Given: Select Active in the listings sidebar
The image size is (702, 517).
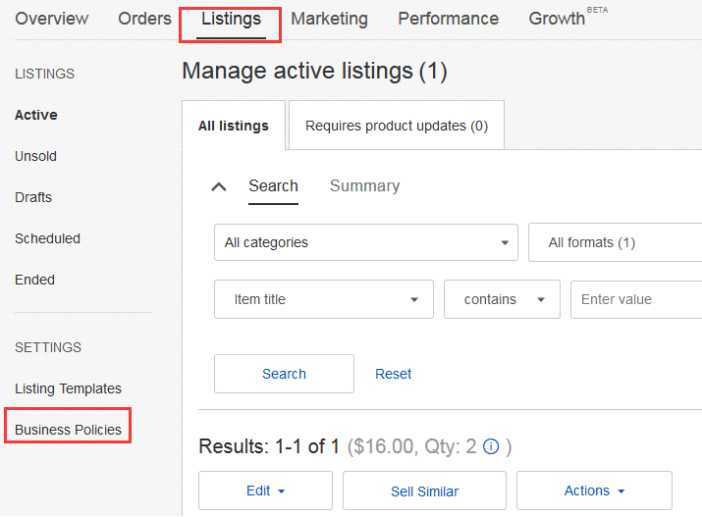Looking at the screenshot, I should point(36,115).
